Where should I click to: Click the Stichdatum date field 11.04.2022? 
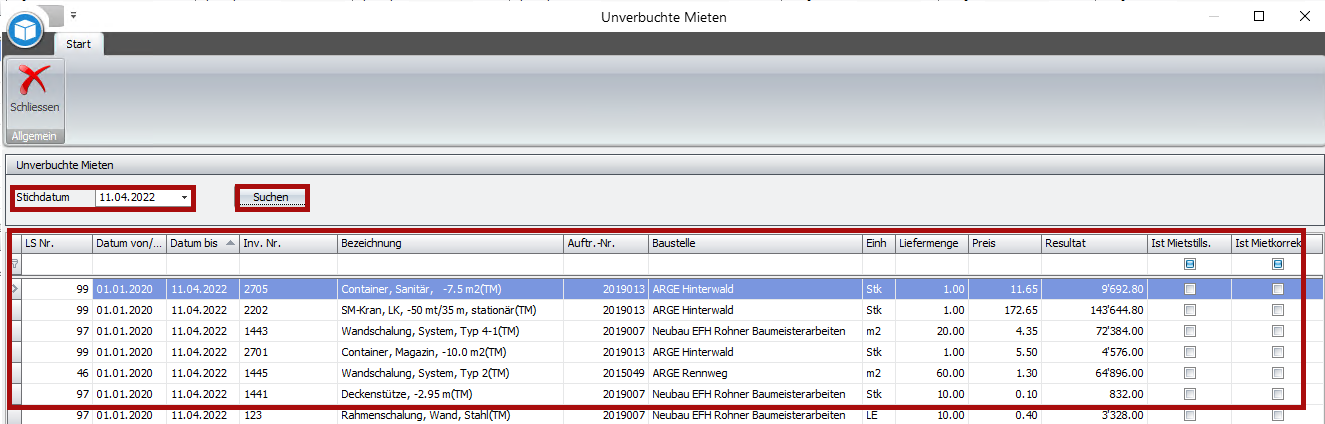pos(137,198)
